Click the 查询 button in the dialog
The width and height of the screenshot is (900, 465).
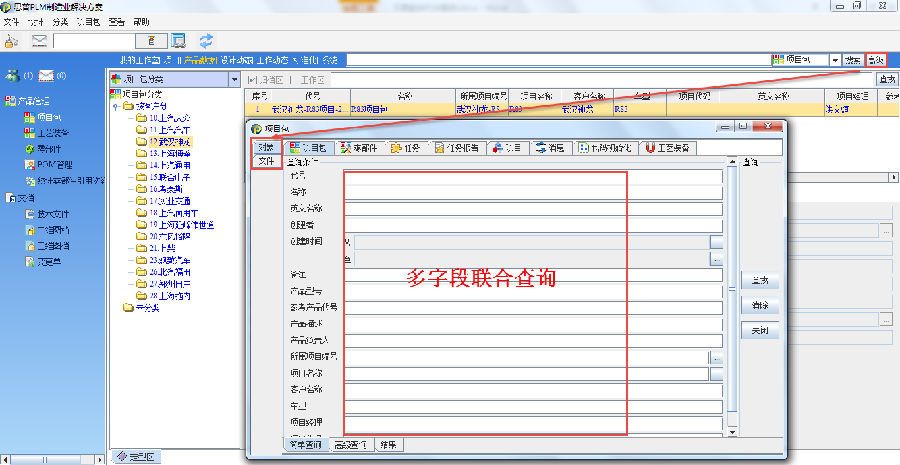tap(759, 281)
